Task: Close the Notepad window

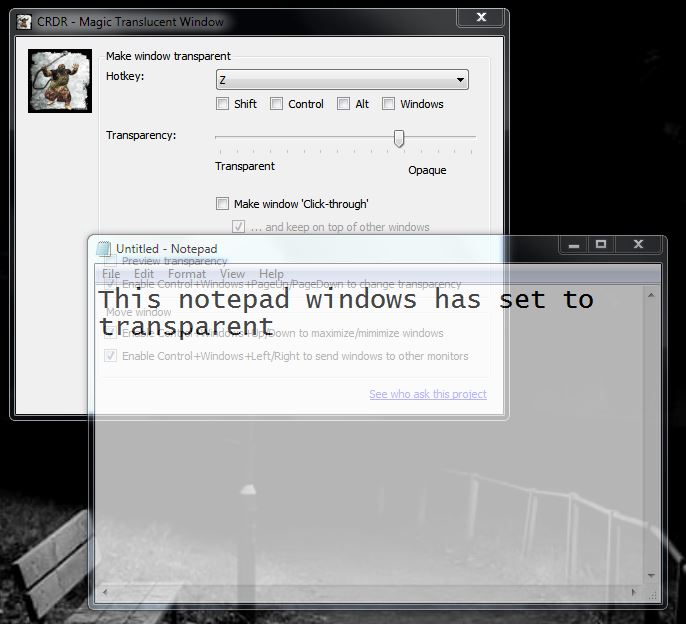Action: coord(638,245)
